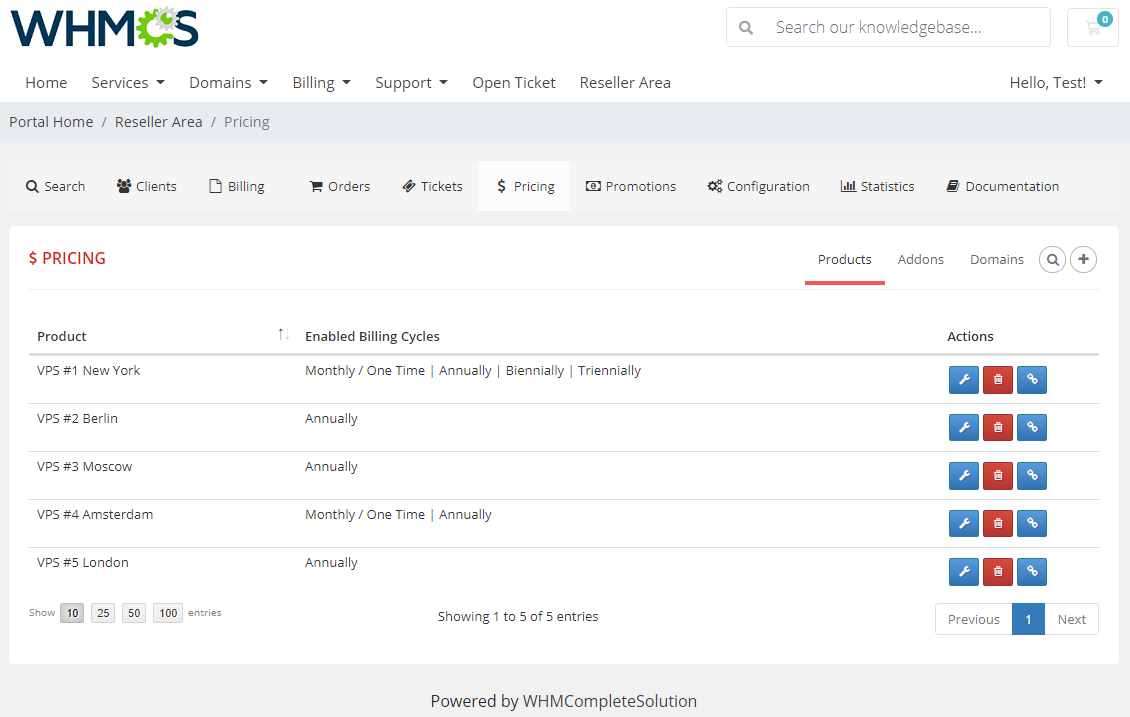Image resolution: width=1130 pixels, height=717 pixels.
Task: Show 100 entries per page
Action: (x=167, y=612)
